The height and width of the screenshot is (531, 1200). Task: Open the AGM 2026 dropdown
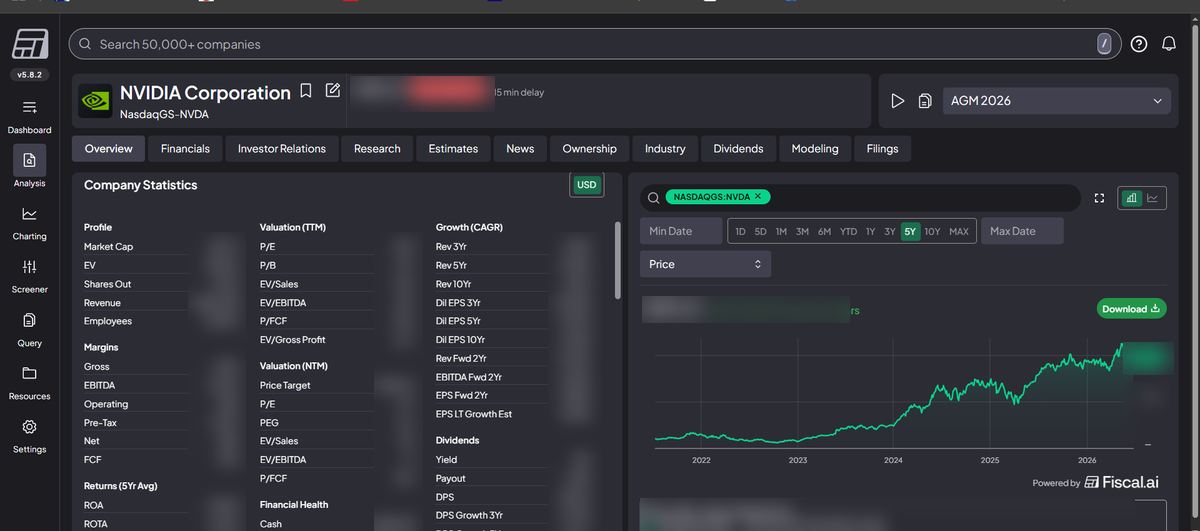pos(1056,101)
